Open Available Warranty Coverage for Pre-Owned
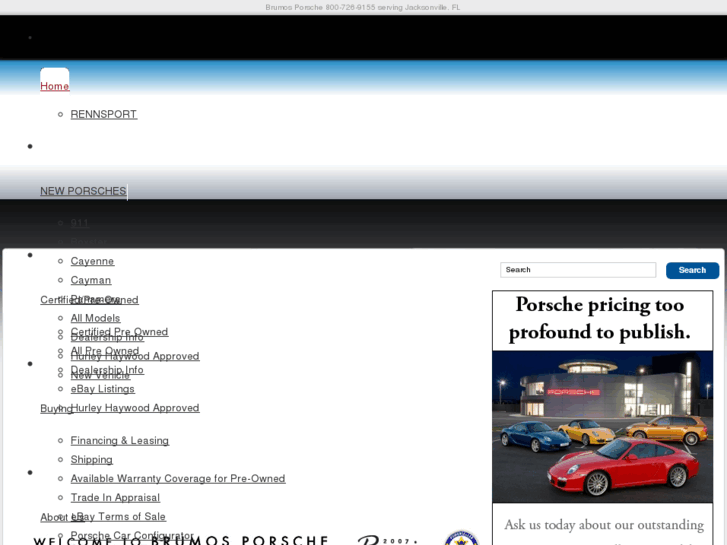 tap(178, 479)
